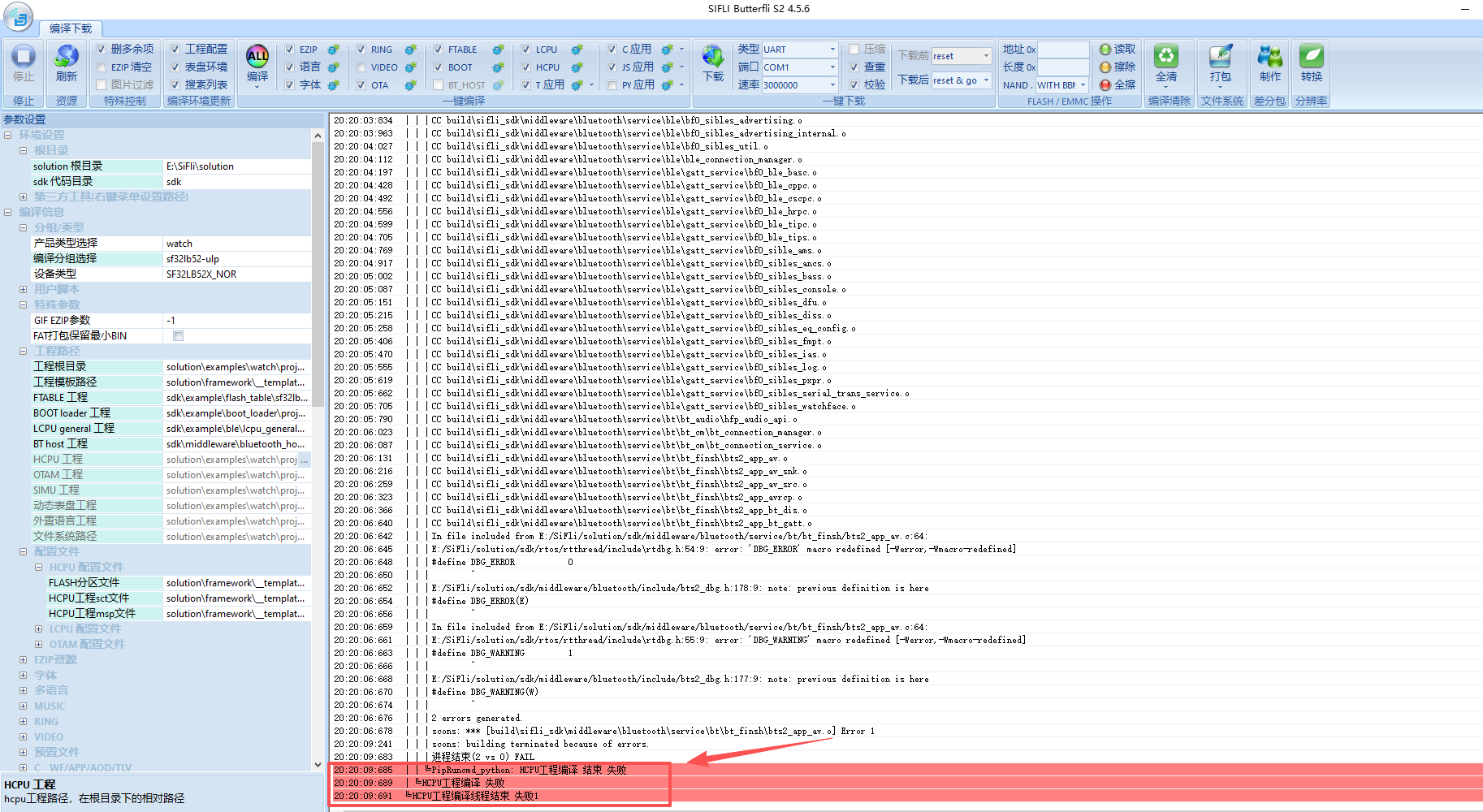Open the 下载后 reset & go dropdown

pyautogui.click(x=986, y=80)
